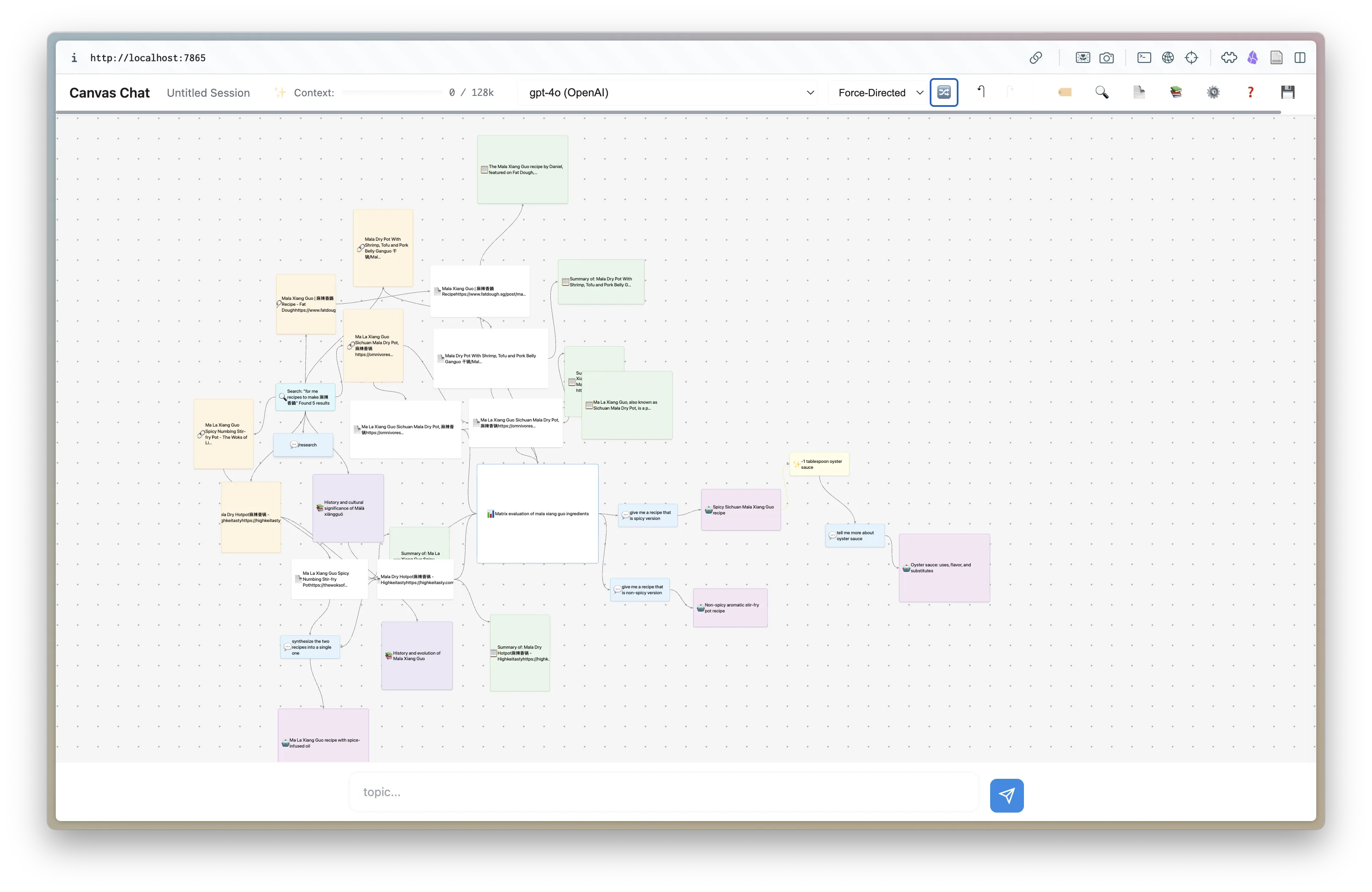Send the topic with the paper plane button
The image size is (1372, 892).
[x=1007, y=795]
